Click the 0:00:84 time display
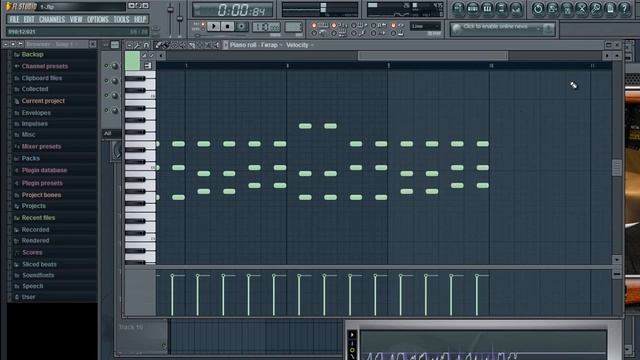Screen dimensions: 640x360 click(233, 10)
